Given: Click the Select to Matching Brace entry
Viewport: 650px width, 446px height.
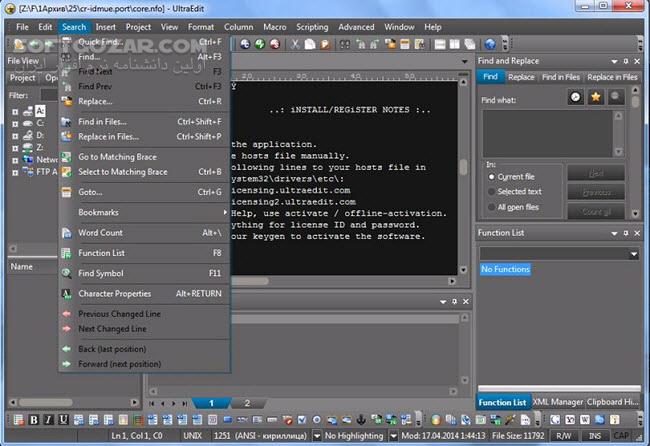Looking at the screenshot, I should point(144,172).
